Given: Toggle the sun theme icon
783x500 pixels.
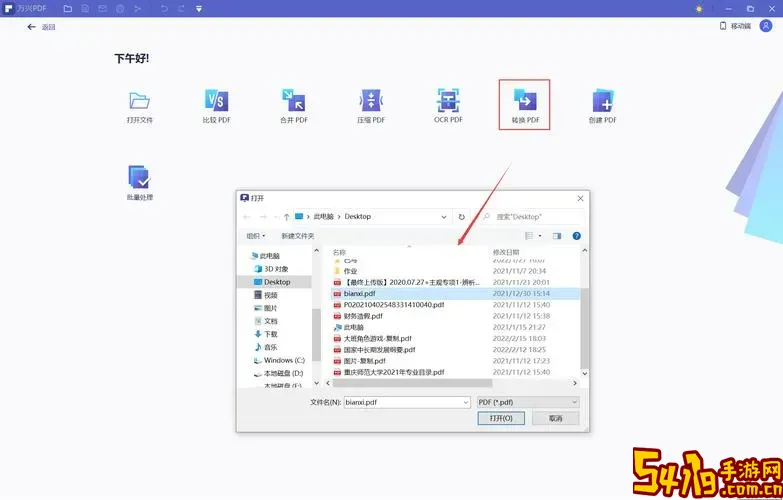Looking at the screenshot, I should (699, 9).
